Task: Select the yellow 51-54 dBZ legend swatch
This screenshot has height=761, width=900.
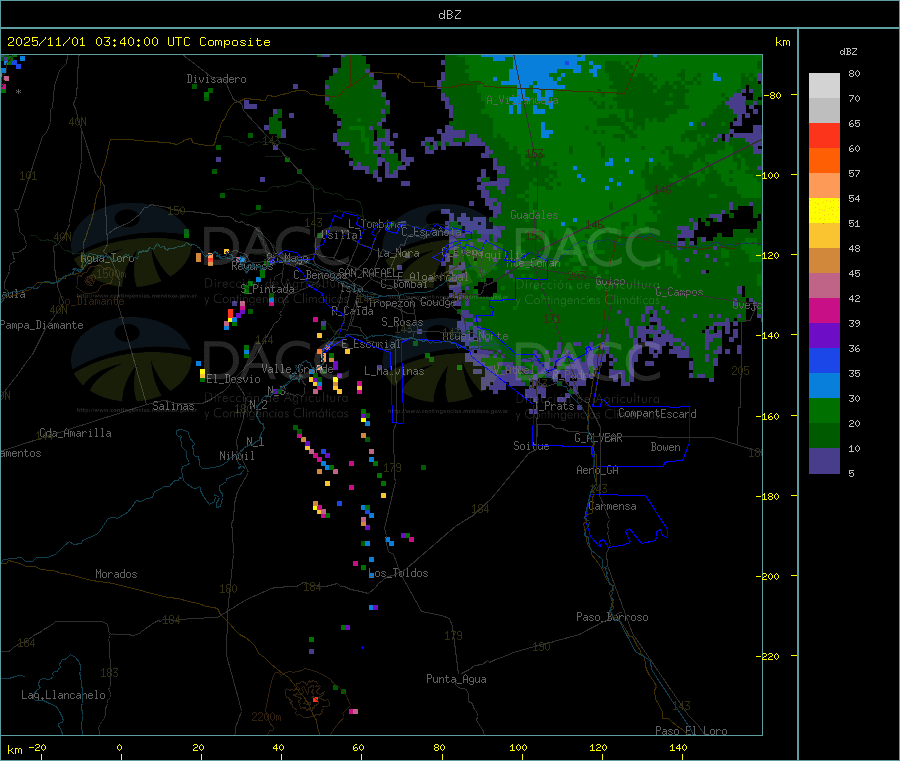Action: click(x=824, y=211)
